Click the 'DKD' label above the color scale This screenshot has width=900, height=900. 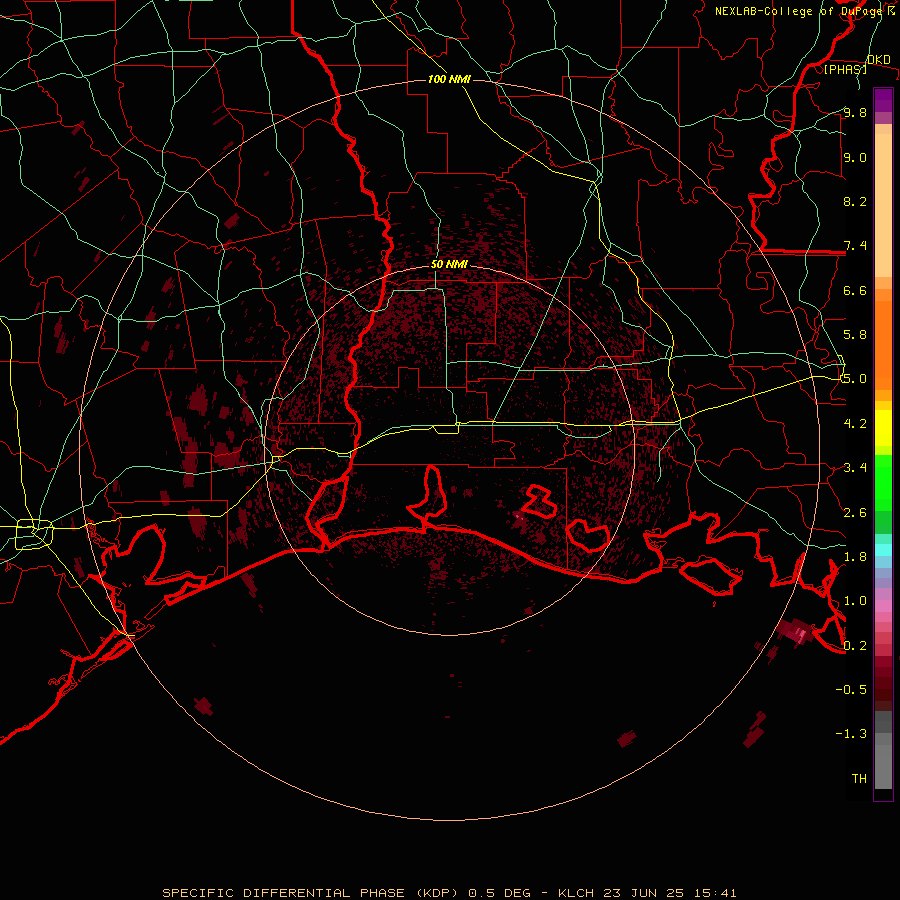879,59
